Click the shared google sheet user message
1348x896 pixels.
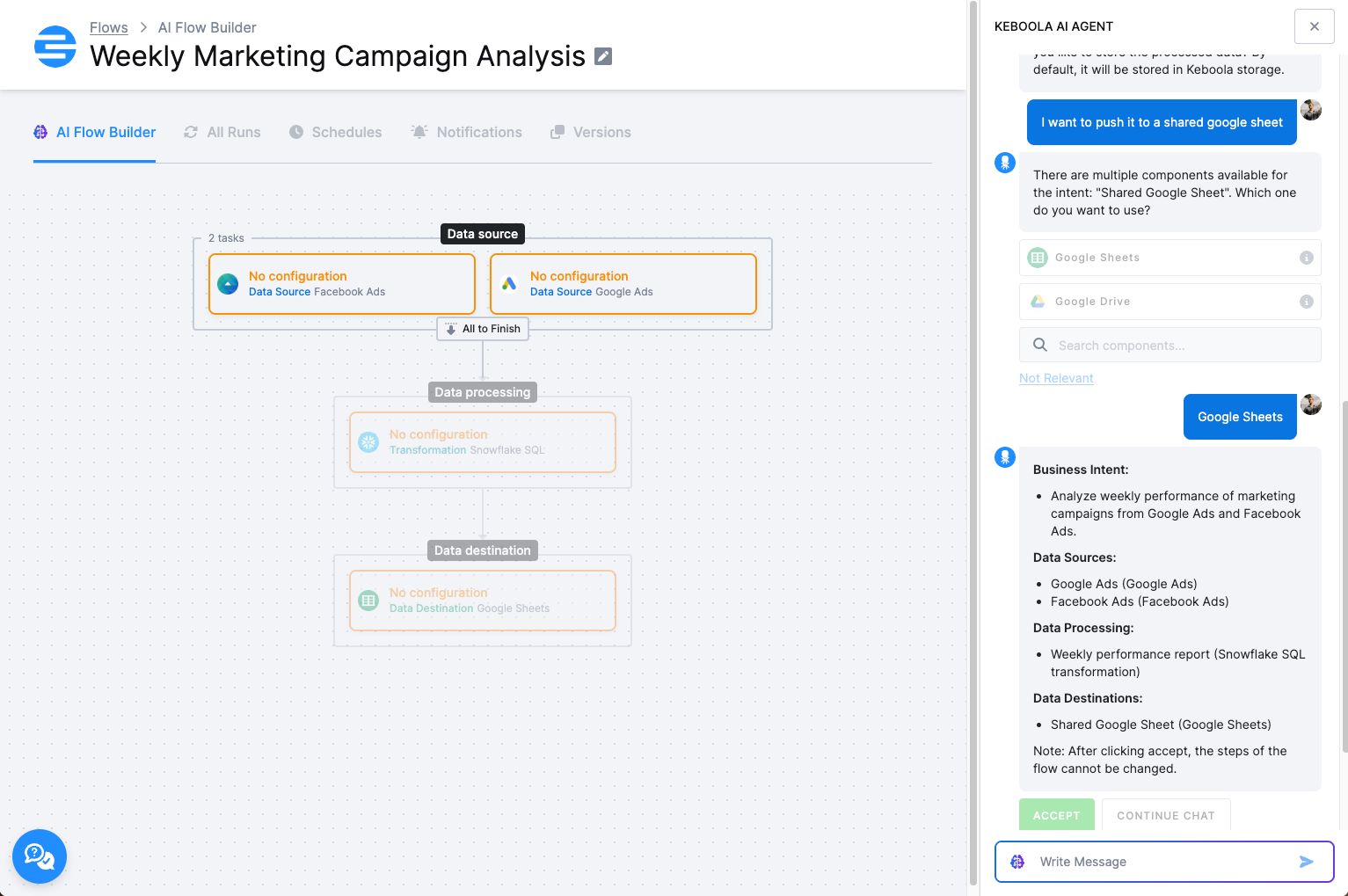[1162, 122]
